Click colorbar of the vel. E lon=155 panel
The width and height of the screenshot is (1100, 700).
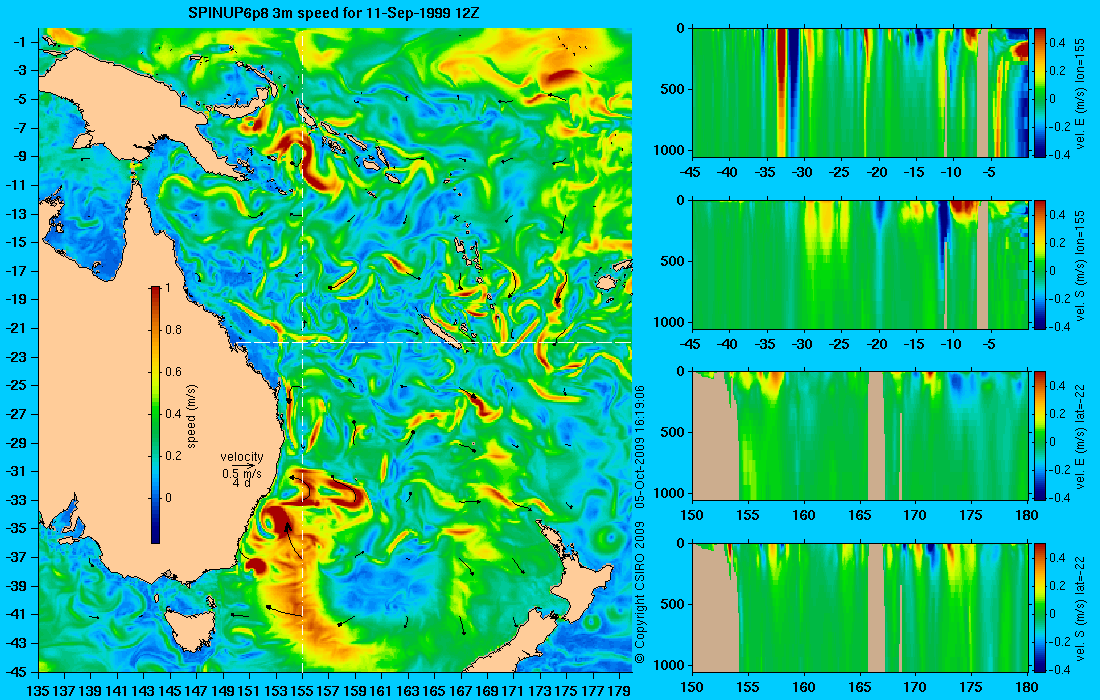coord(1039,92)
